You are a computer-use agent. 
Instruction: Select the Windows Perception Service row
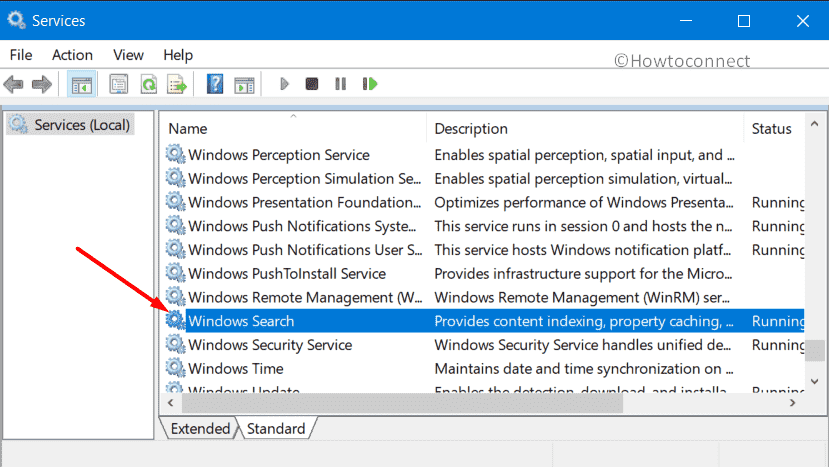tap(484, 155)
